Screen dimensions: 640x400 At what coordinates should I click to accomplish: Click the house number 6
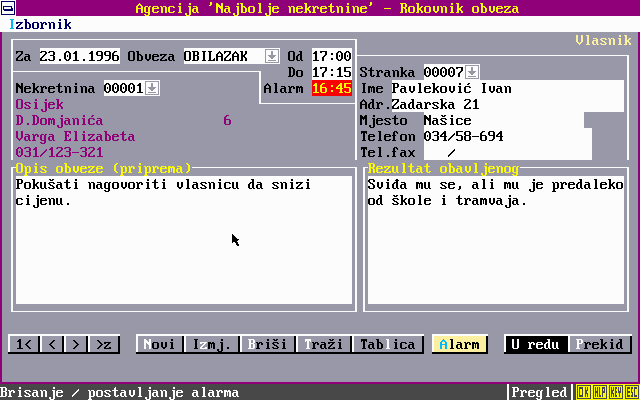point(227,120)
